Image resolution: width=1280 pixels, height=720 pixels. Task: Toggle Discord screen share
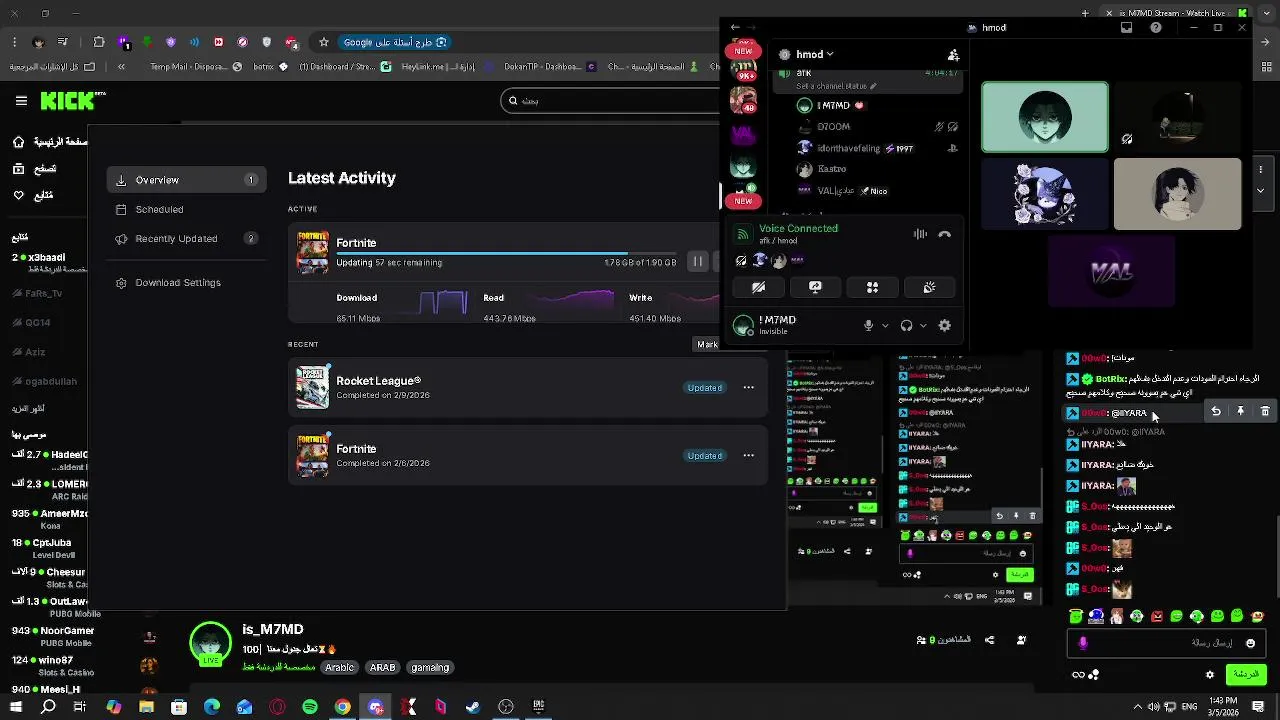(x=815, y=288)
